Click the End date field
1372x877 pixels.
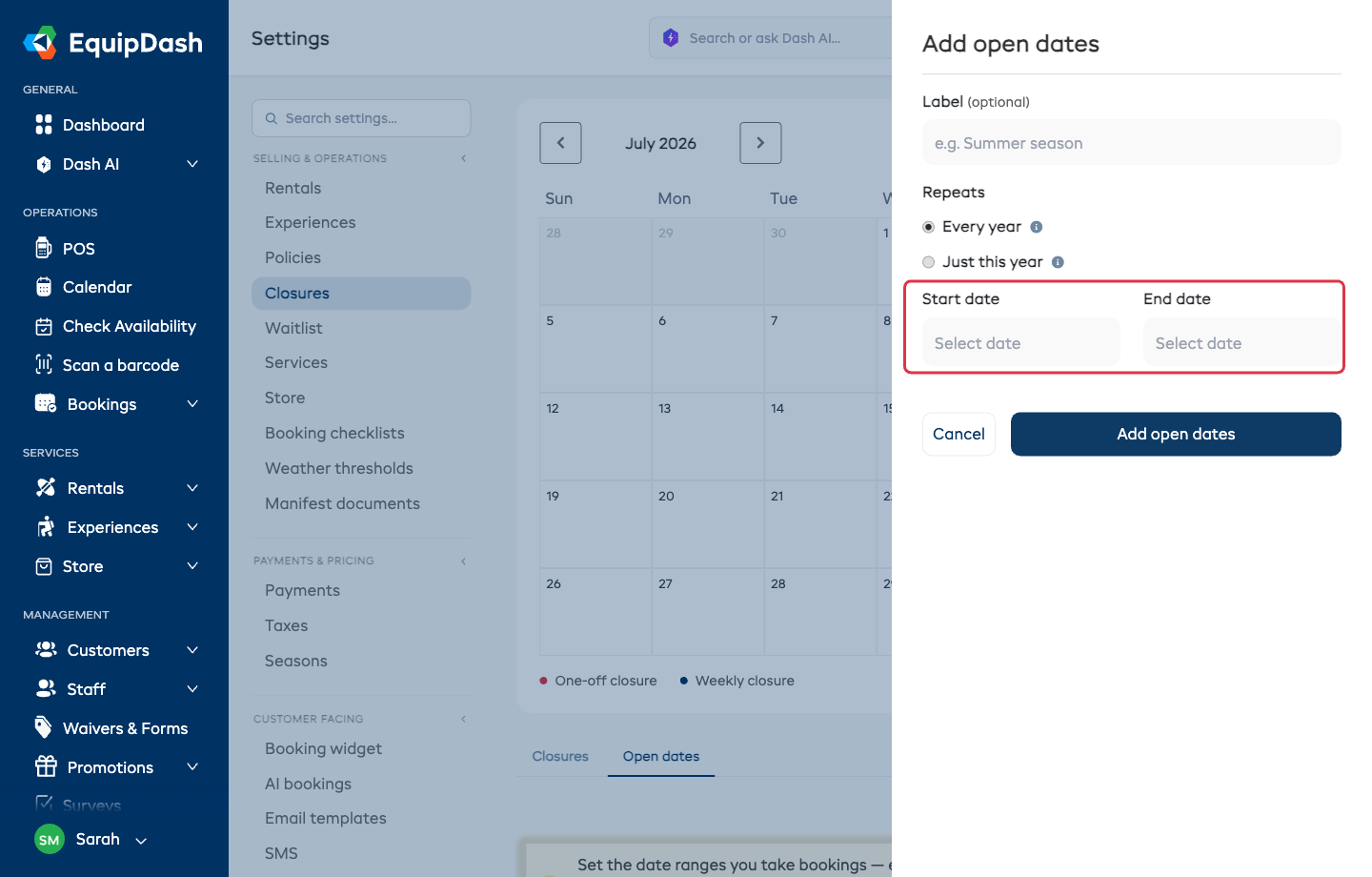tap(1242, 343)
